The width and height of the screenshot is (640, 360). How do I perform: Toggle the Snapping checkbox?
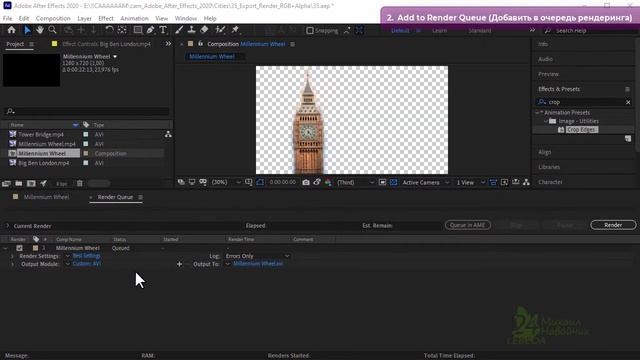(310, 31)
